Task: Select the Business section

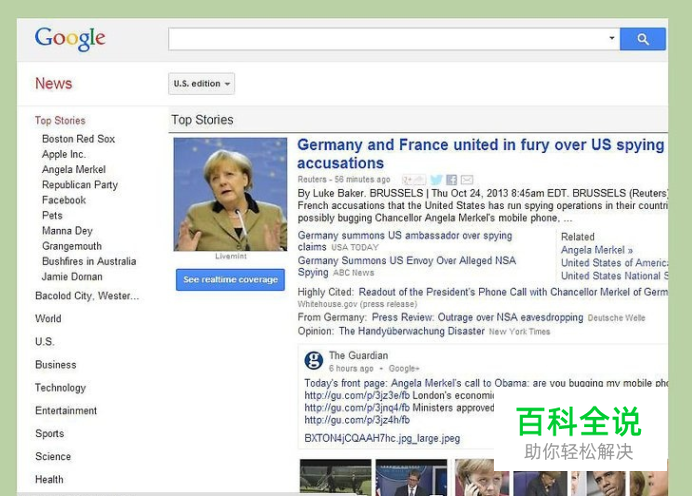Action: pyautogui.click(x=56, y=364)
